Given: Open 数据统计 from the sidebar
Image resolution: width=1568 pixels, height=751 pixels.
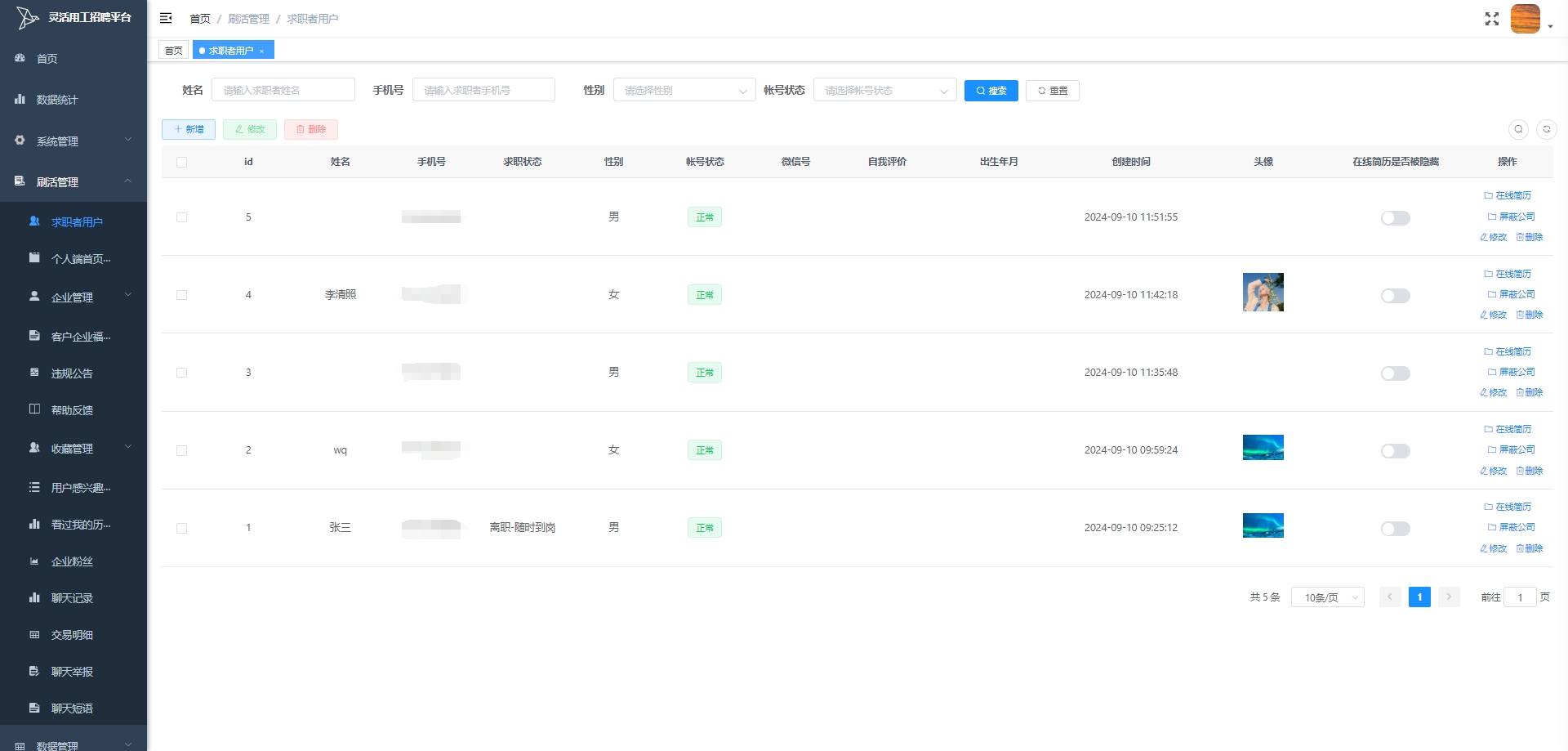Looking at the screenshot, I should (x=57, y=100).
